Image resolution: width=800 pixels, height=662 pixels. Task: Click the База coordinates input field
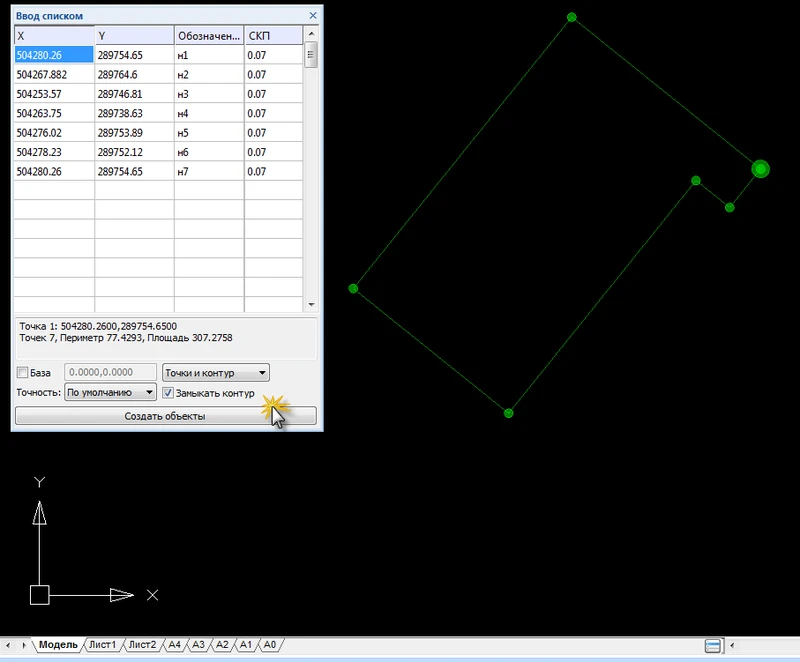pyautogui.click(x=109, y=373)
